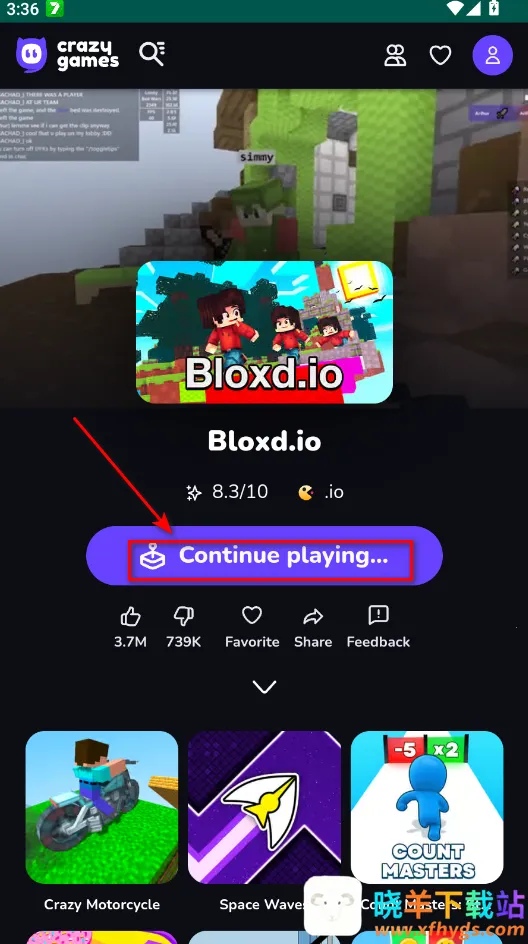
Task: Open the Feedback report icon
Action: (x=378, y=626)
